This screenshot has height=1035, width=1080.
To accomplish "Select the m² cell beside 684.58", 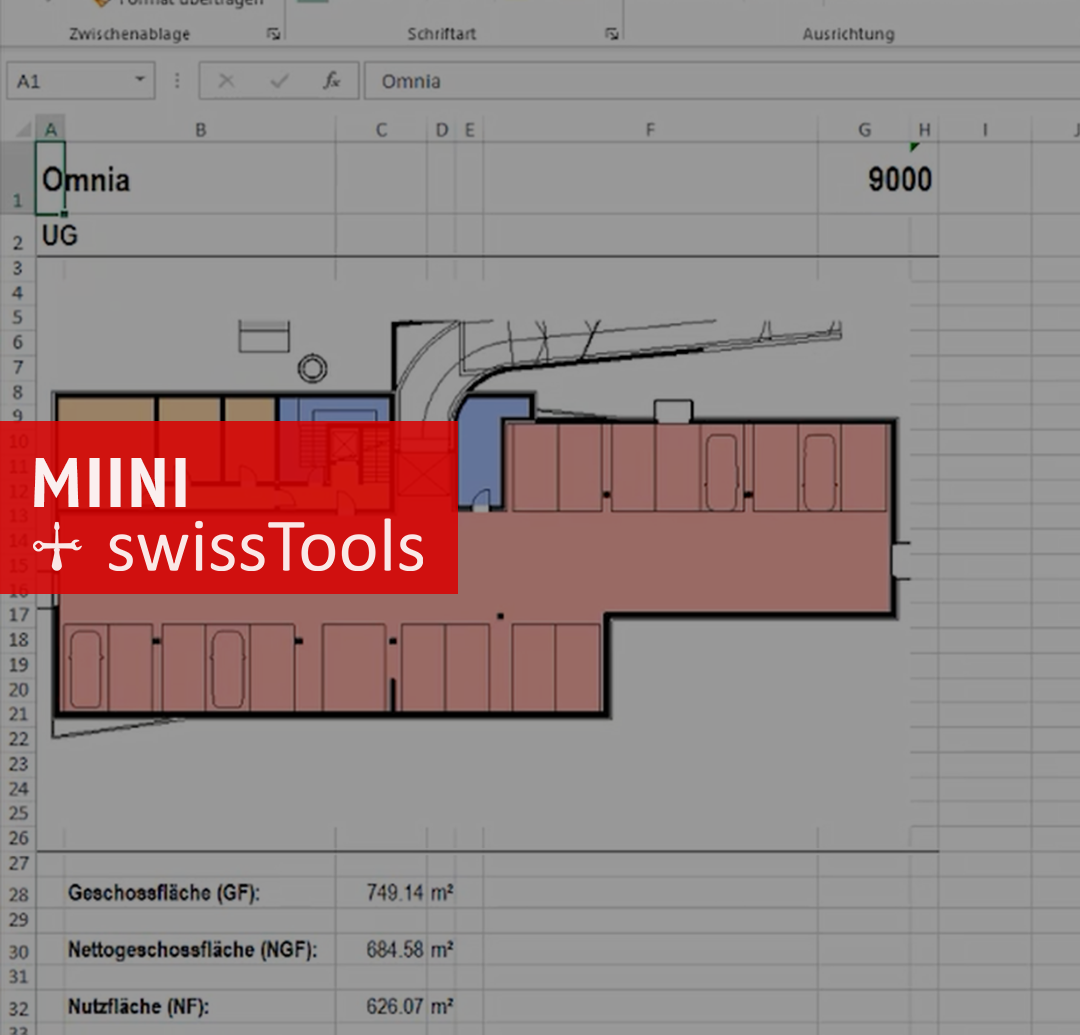I will (442, 950).
